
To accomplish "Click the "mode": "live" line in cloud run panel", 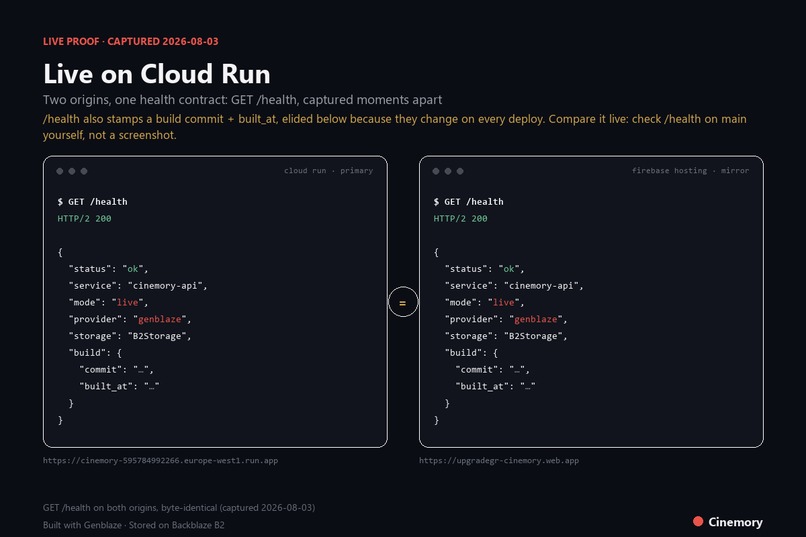I will pos(108,302).
